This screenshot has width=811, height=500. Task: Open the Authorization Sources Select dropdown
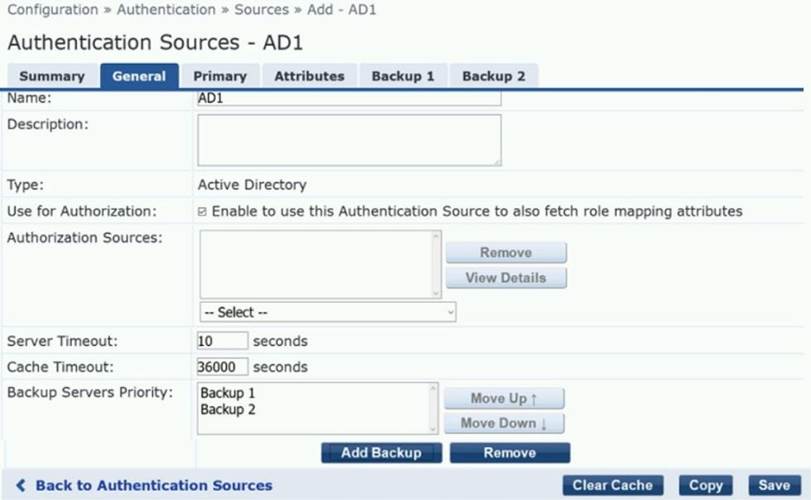tap(327, 312)
